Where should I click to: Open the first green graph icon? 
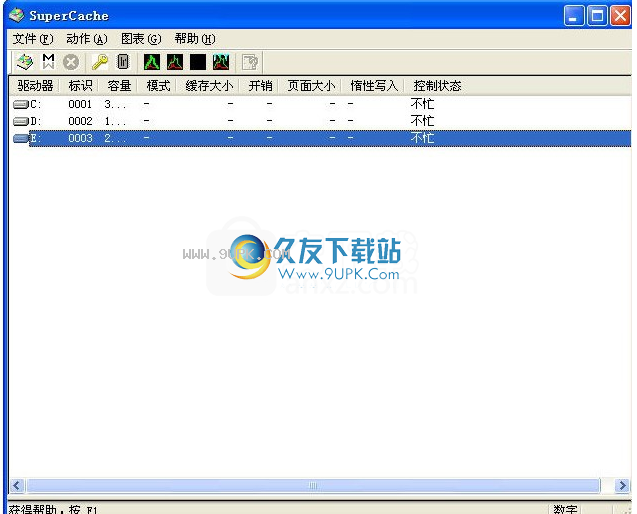tap(152, 62)
